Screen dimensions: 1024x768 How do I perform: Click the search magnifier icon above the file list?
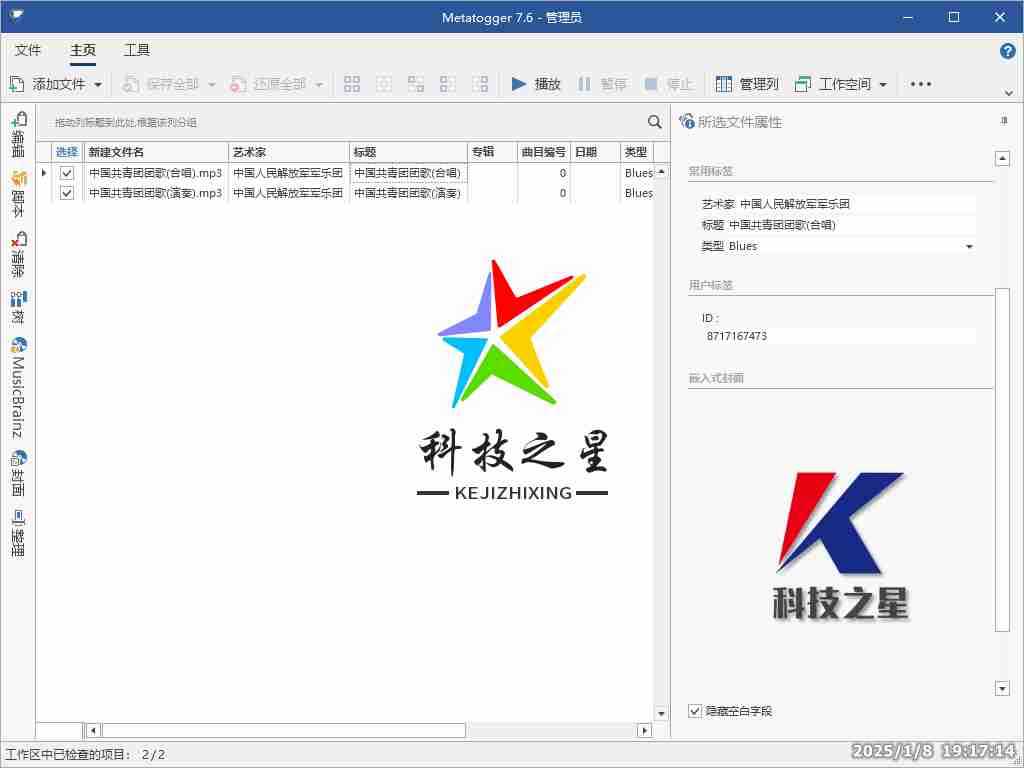pos(654,122)
